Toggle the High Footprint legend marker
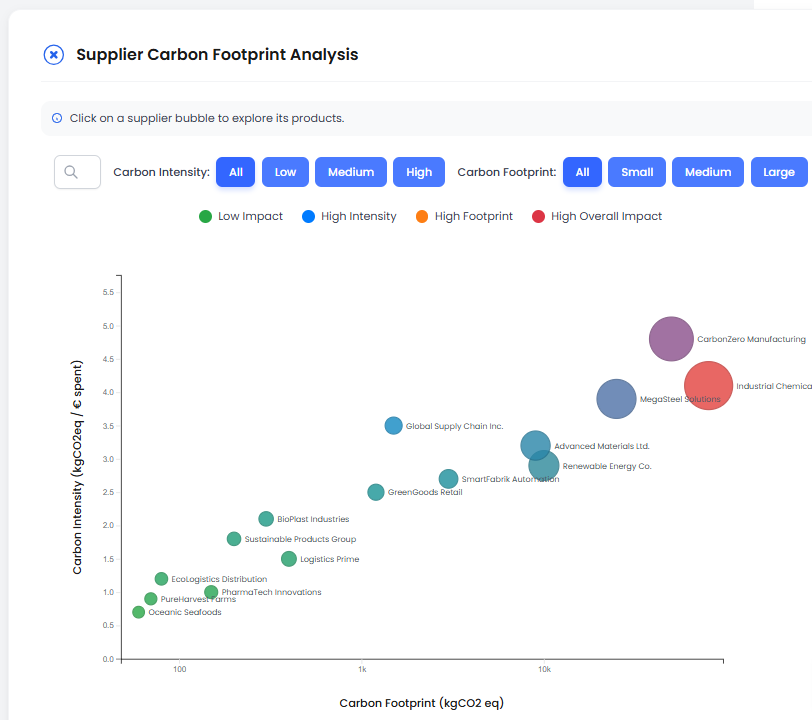Viewport: 812px width, 720px height. [x=421, y=216]
